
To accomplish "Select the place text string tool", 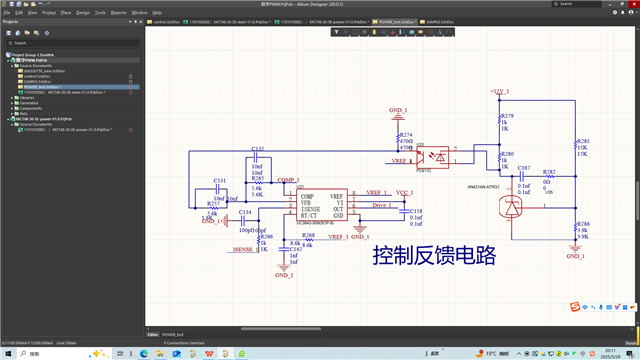I will 440,32.
